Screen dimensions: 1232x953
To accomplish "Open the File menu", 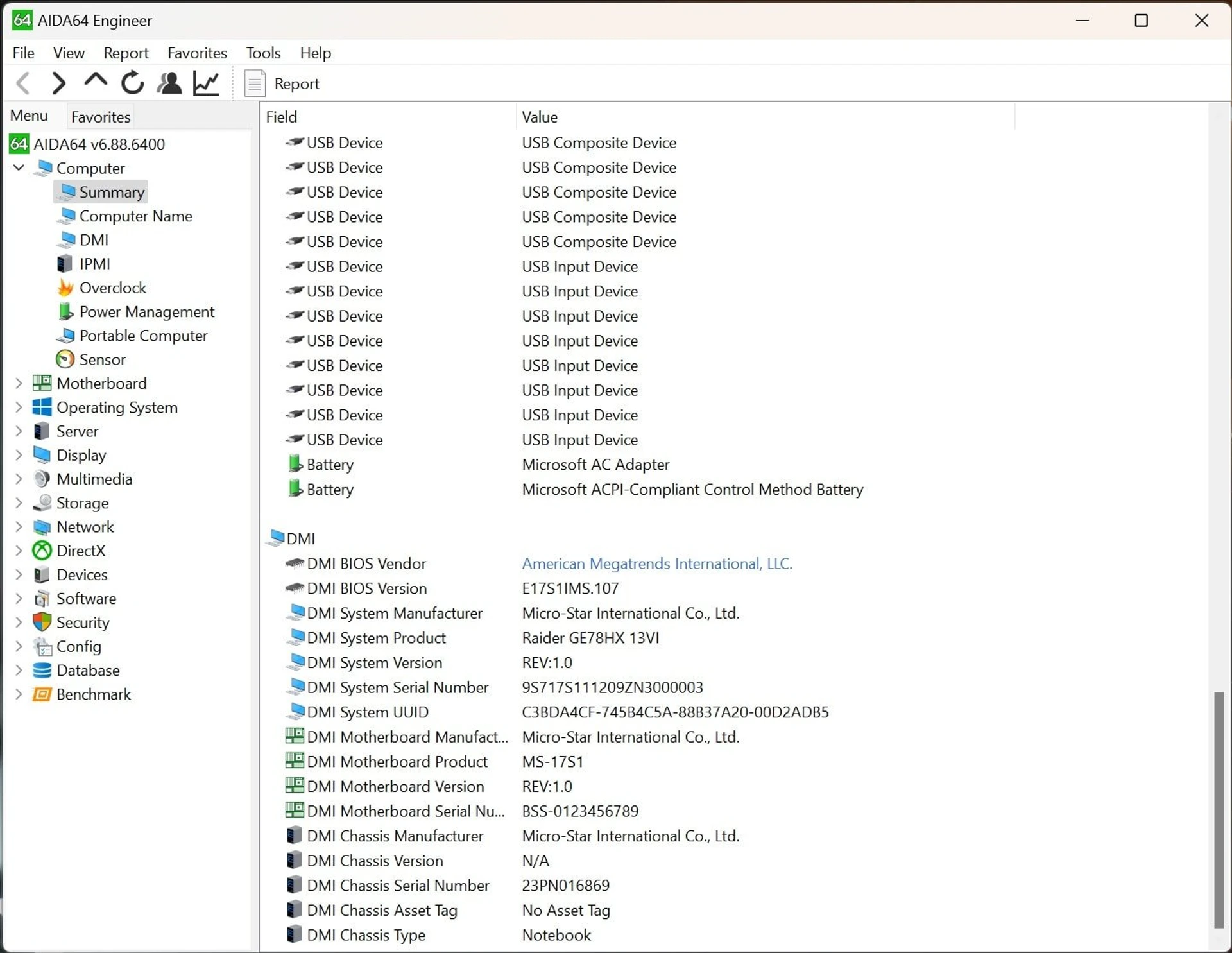I will click(x=23, y=53).
